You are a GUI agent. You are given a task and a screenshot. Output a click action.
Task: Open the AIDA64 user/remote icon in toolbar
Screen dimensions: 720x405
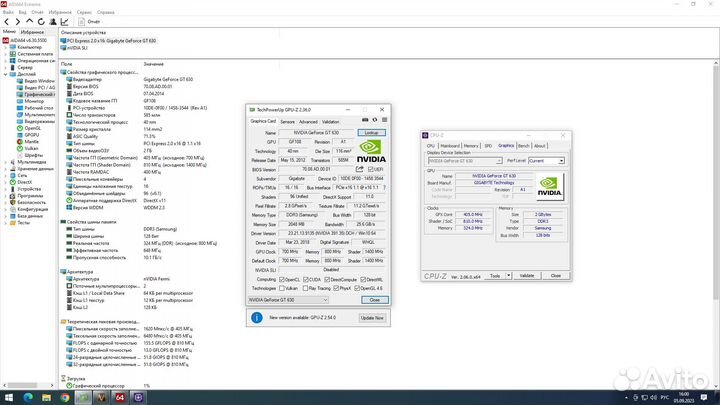(x=53, y=22)
